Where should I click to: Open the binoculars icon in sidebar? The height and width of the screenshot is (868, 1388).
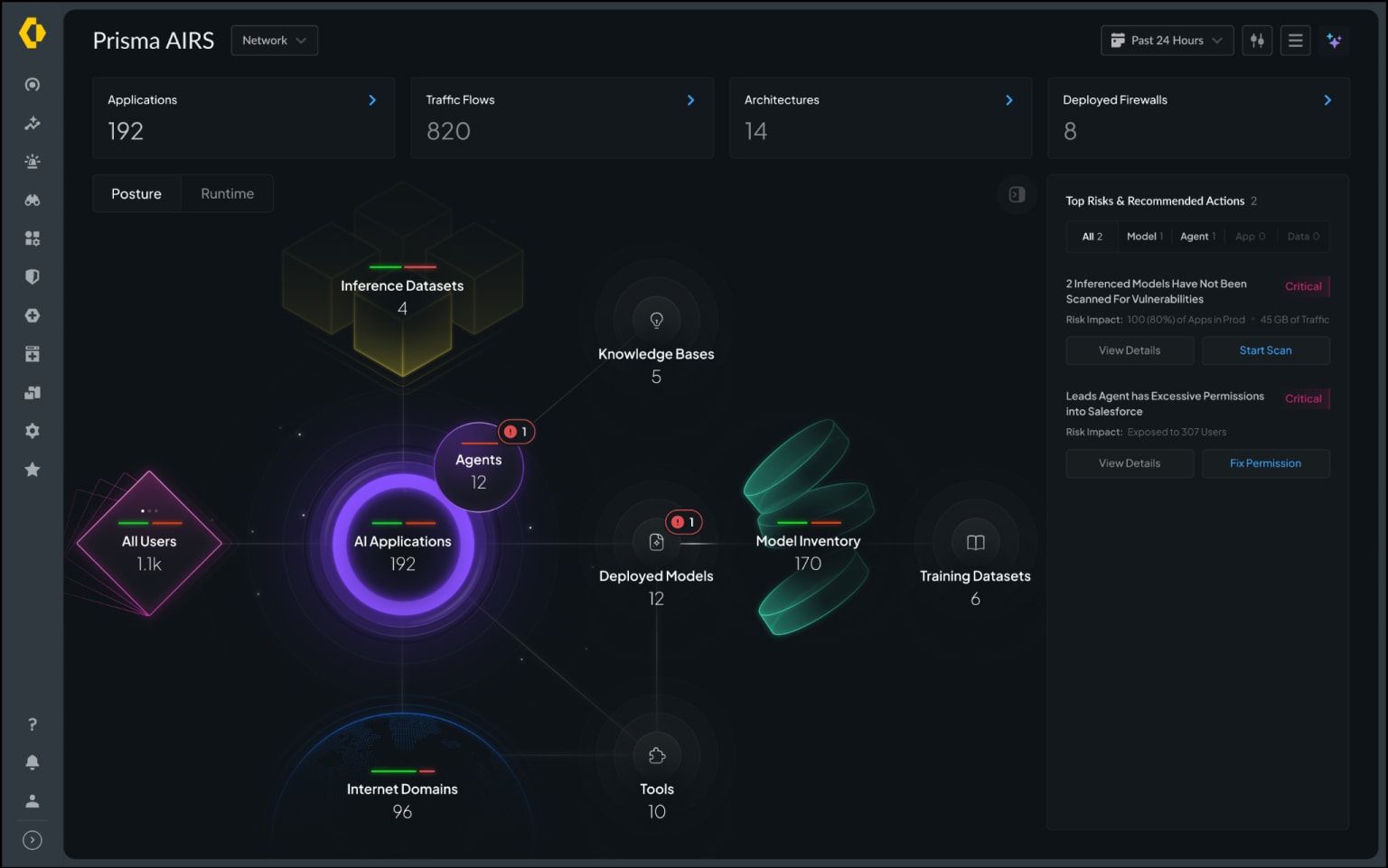point(33,201)
